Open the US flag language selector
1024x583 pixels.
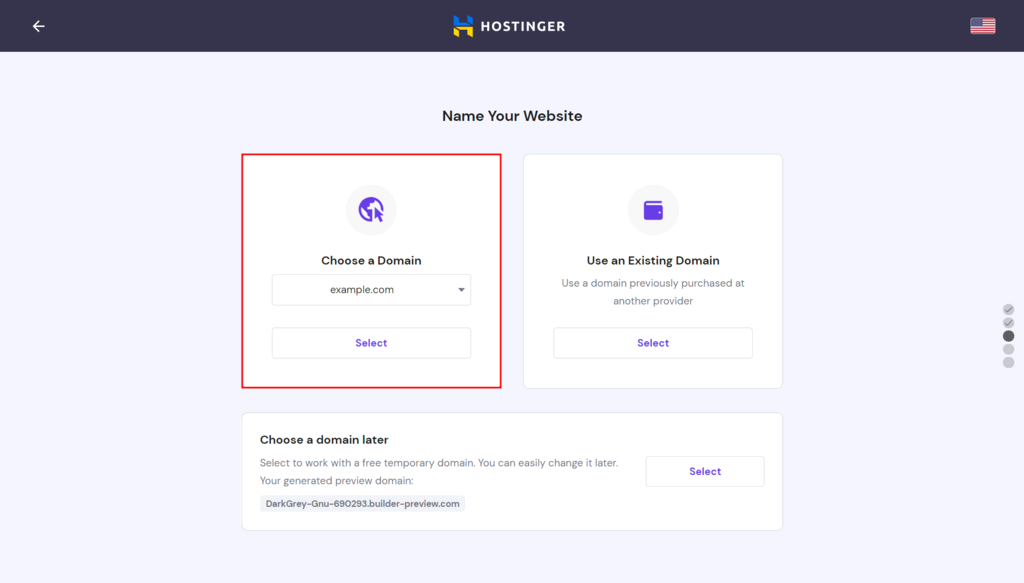(x=982, y=26)
